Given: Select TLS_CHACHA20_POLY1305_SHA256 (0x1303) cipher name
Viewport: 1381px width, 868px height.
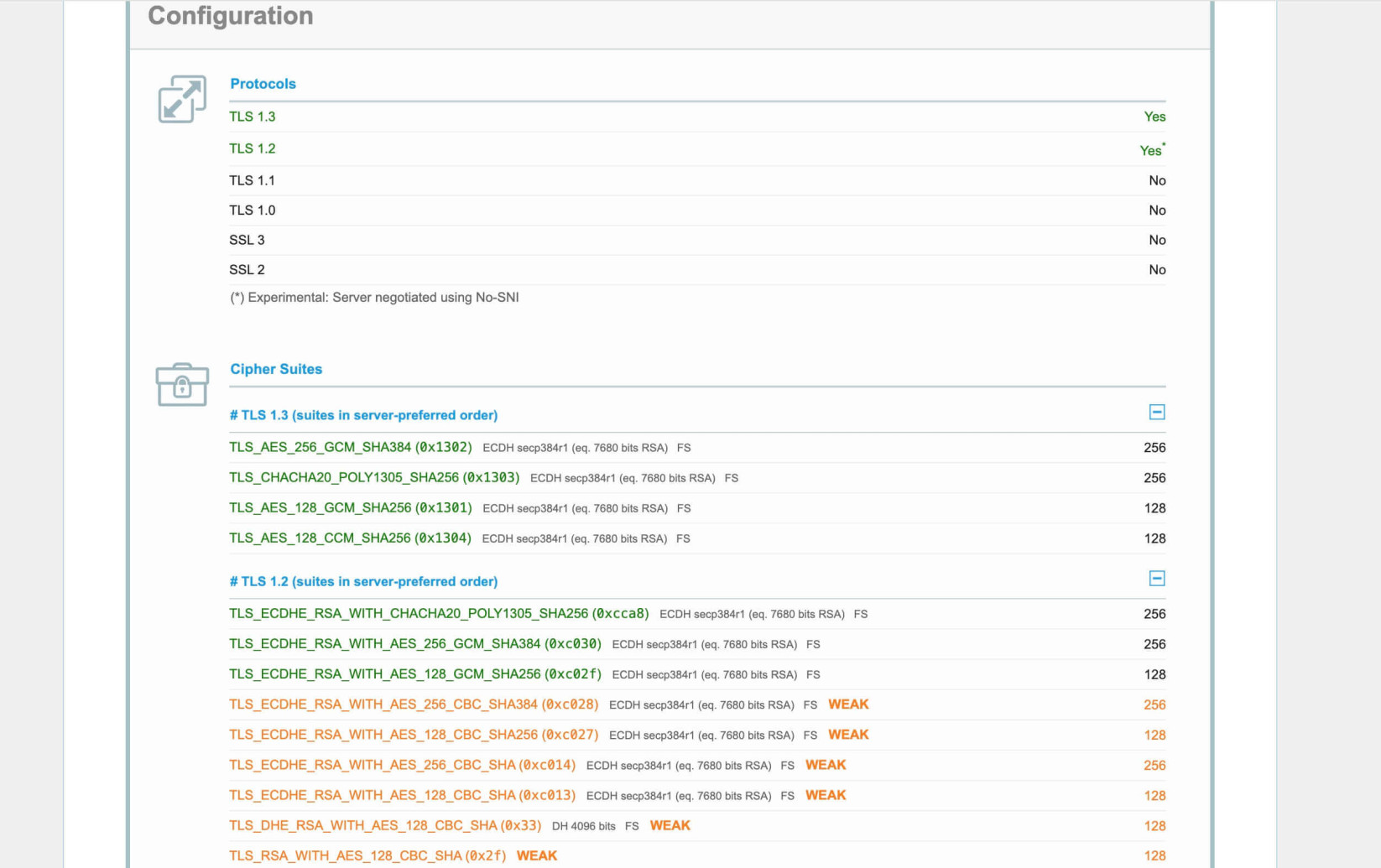Looking at the screenshot, I should [374, 478].
